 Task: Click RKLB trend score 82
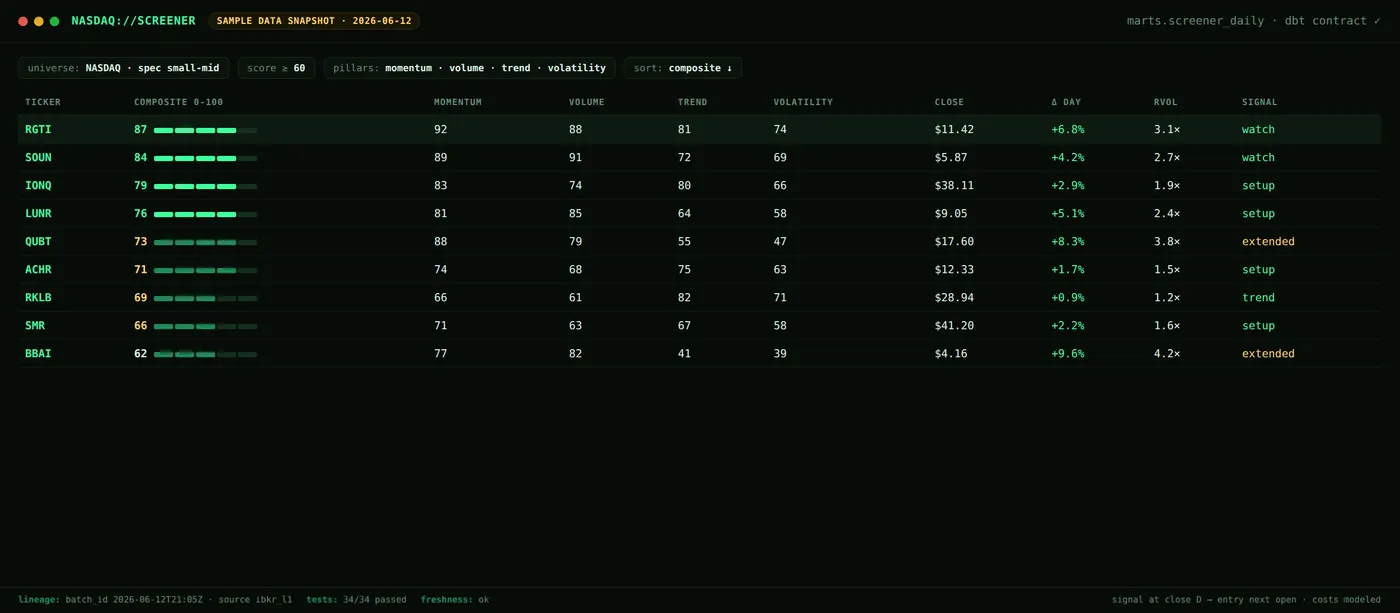click(x=685, y=297)
